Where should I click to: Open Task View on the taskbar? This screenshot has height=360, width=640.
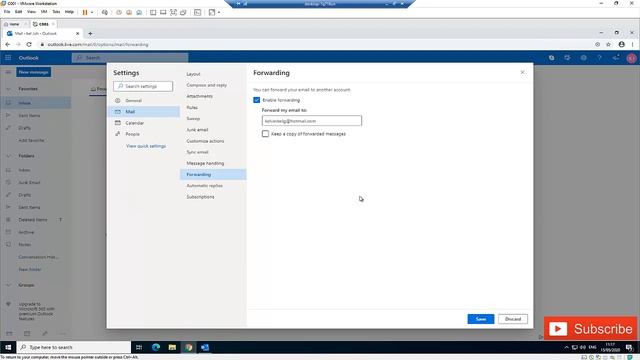139,347
